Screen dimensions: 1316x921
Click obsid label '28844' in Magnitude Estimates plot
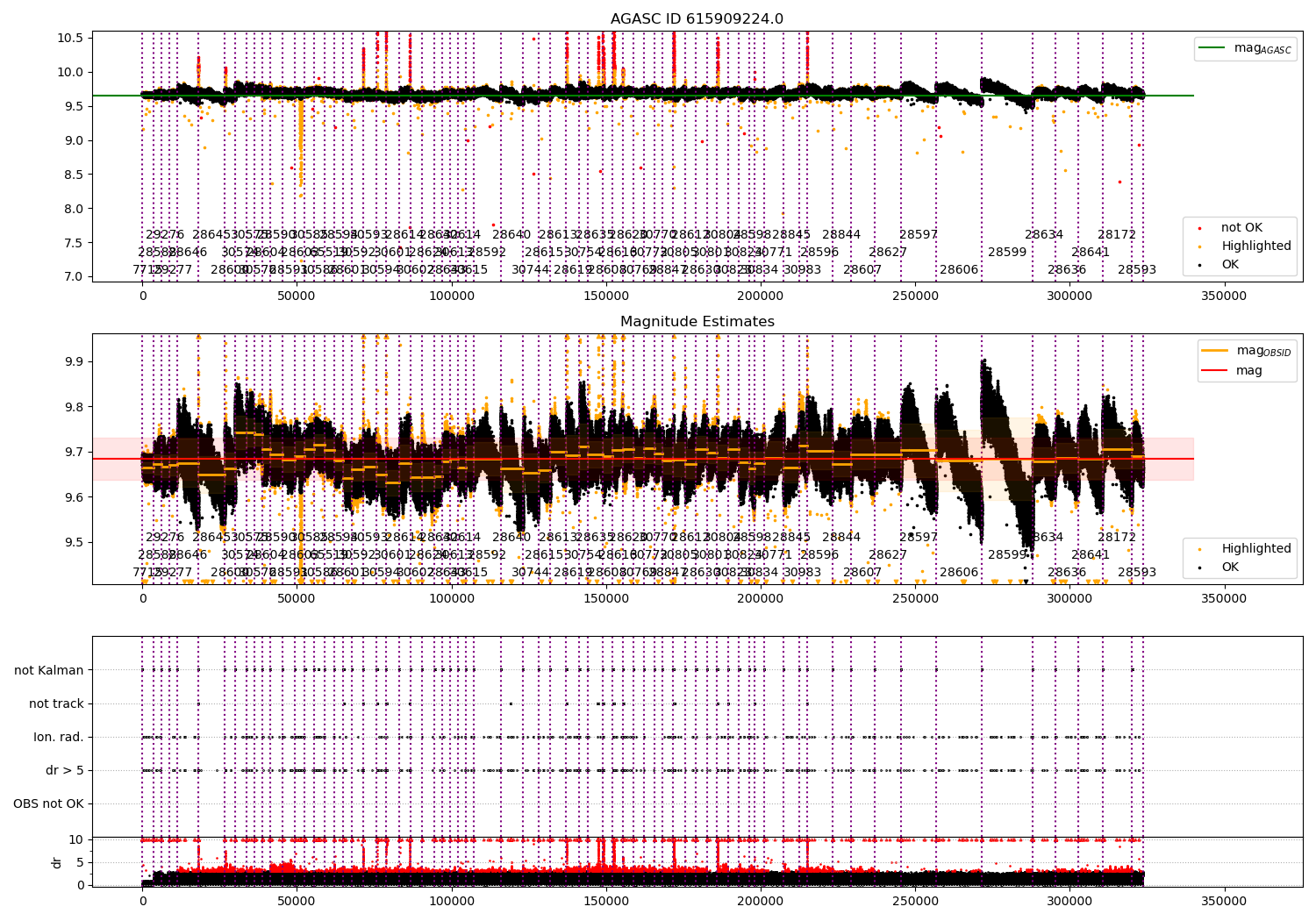(841, 537)
